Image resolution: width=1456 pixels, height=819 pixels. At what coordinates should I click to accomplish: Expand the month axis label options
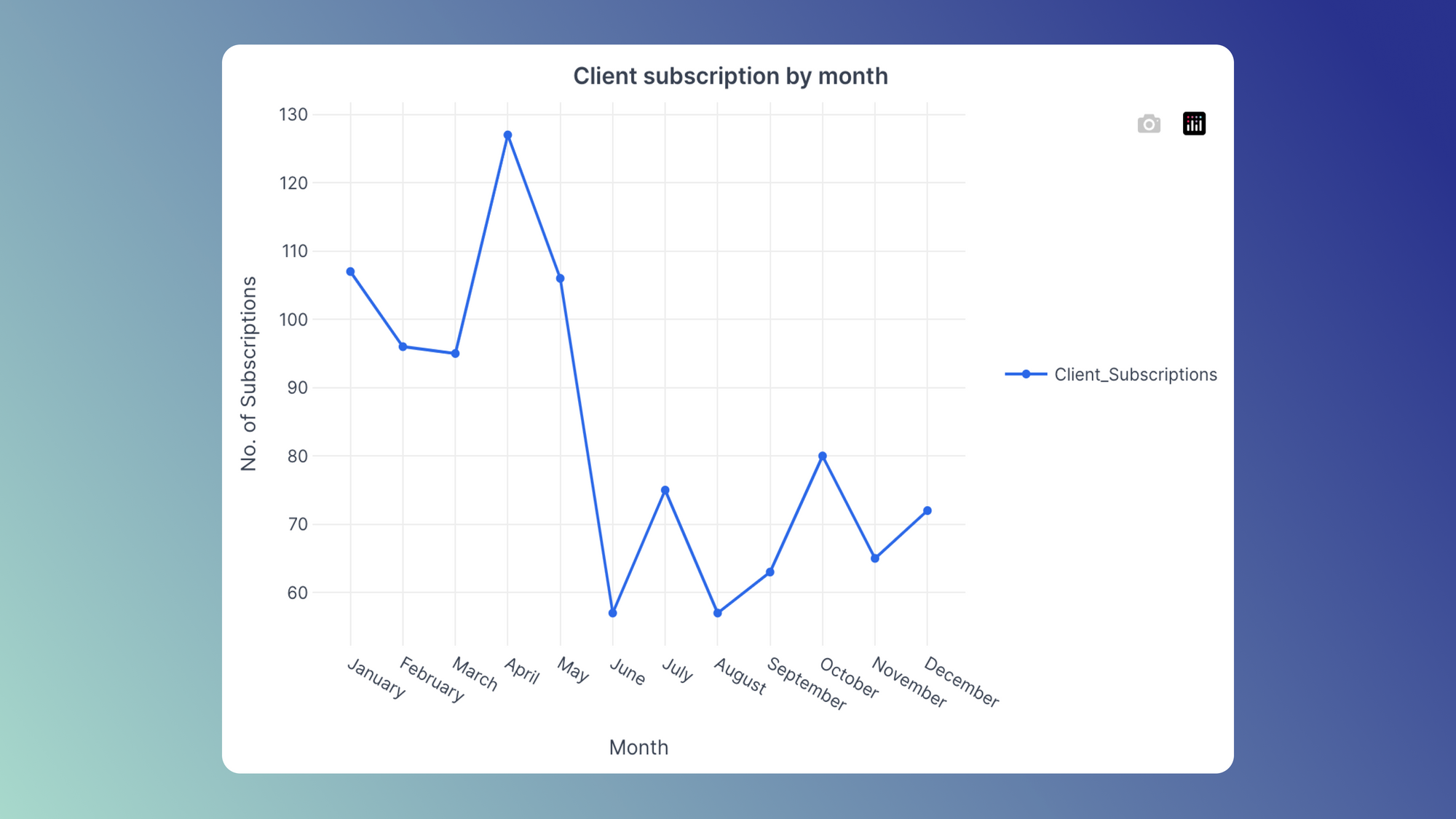637,746
